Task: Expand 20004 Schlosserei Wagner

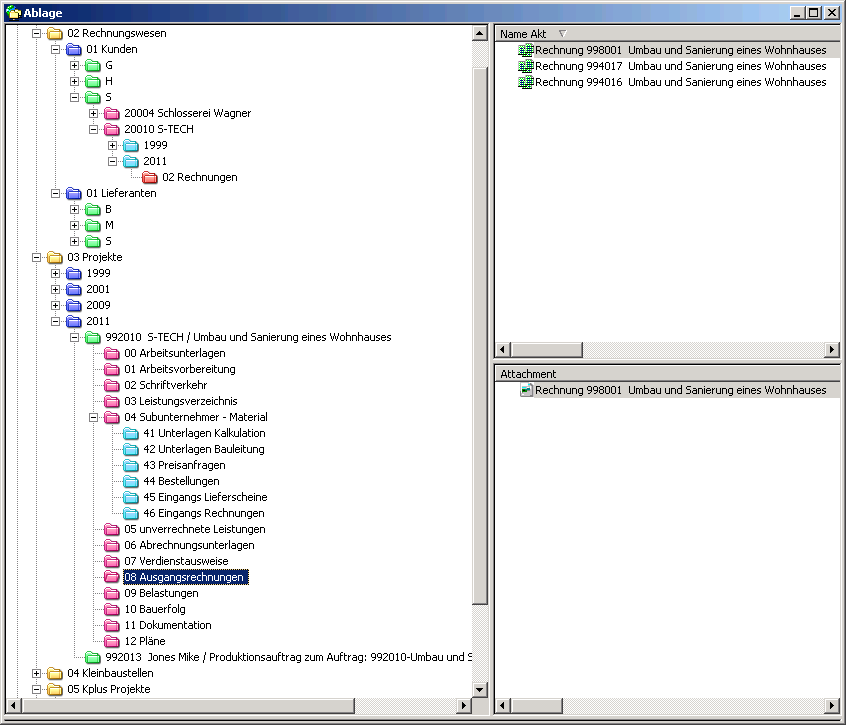Action: pyautogui.click(x=93, y=113)
